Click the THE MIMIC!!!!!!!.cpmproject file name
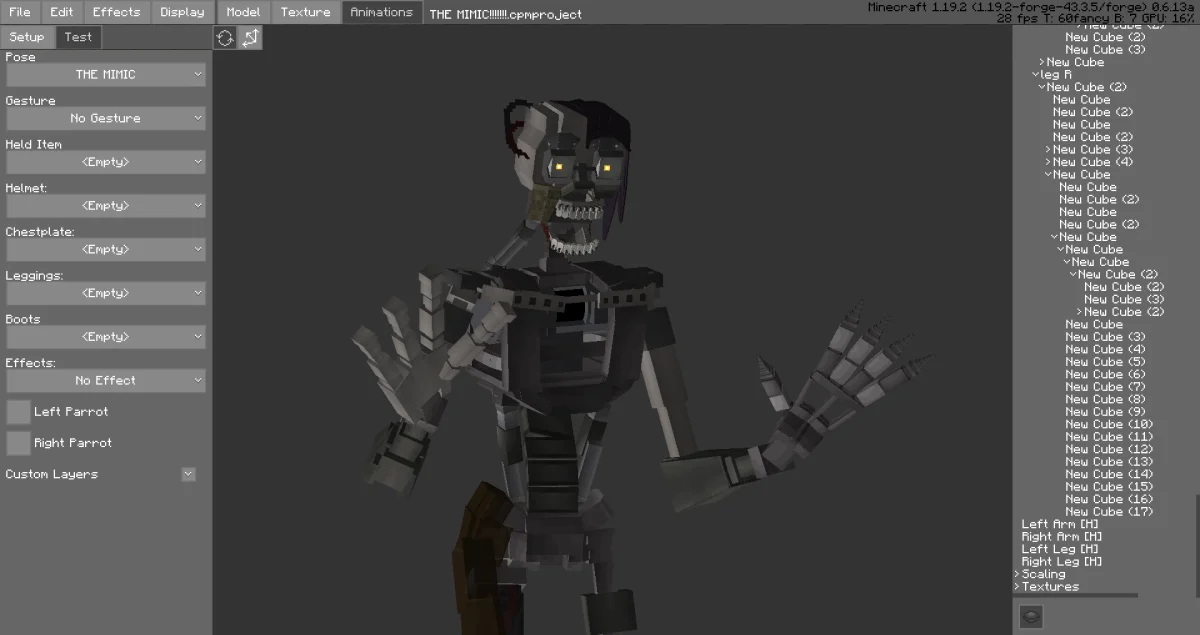The width and height of the screenshot is (1200, 635). point(506,14)
